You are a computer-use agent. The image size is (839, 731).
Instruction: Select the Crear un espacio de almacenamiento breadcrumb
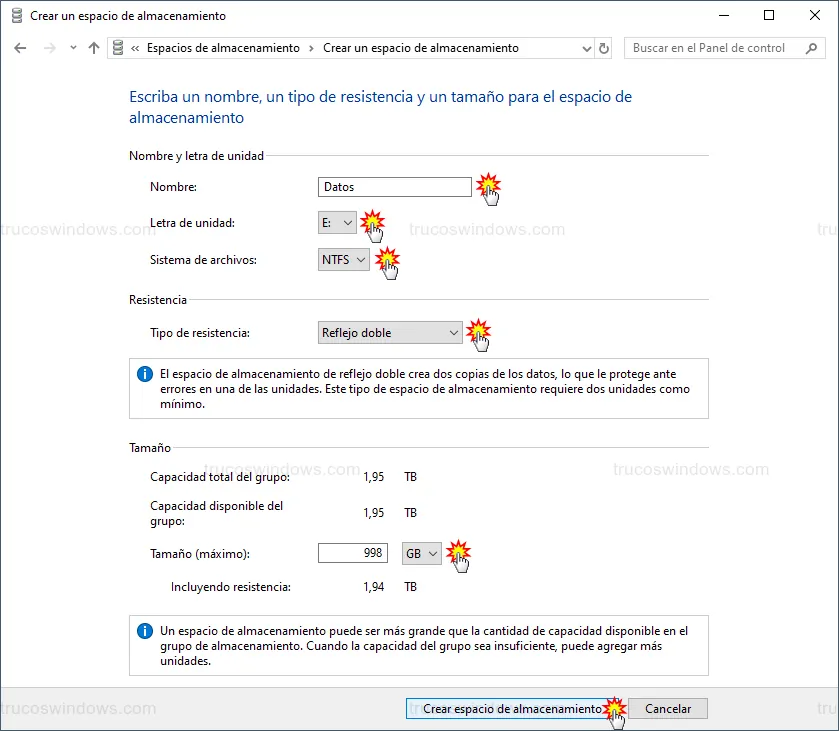click(421, 48)
